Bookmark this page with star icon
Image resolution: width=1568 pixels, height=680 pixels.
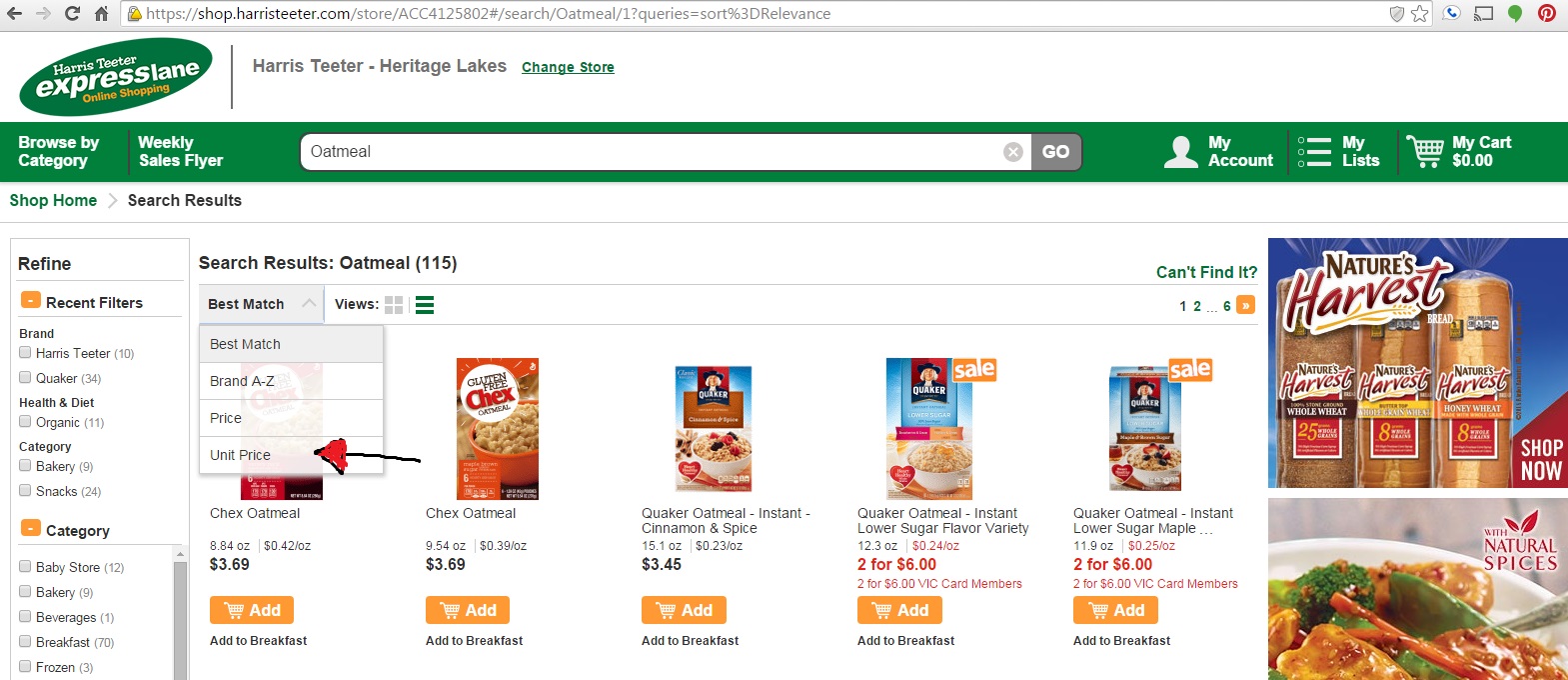tap(1420, 14)
